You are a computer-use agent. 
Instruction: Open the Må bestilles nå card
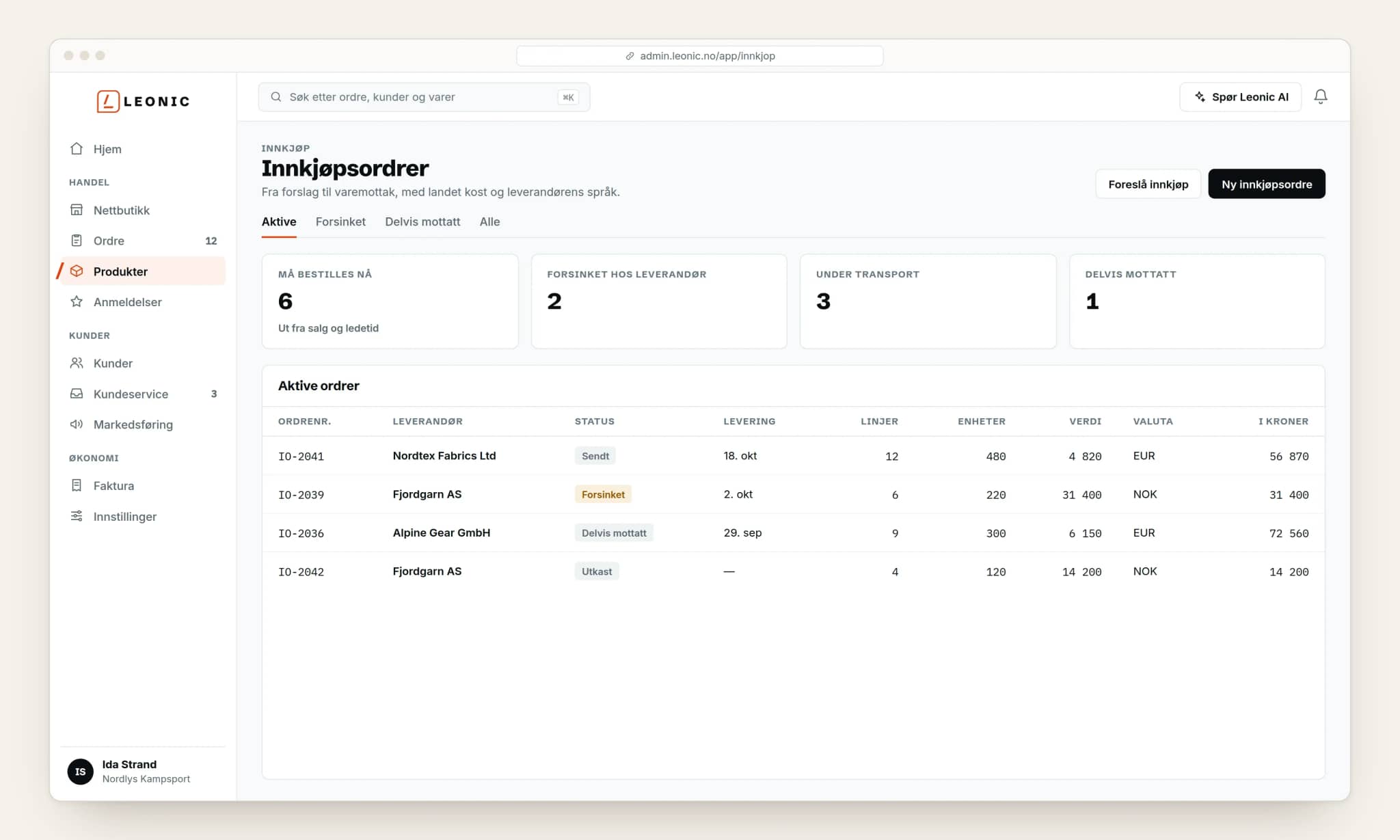pyautogui.click(x=390, y=301)
